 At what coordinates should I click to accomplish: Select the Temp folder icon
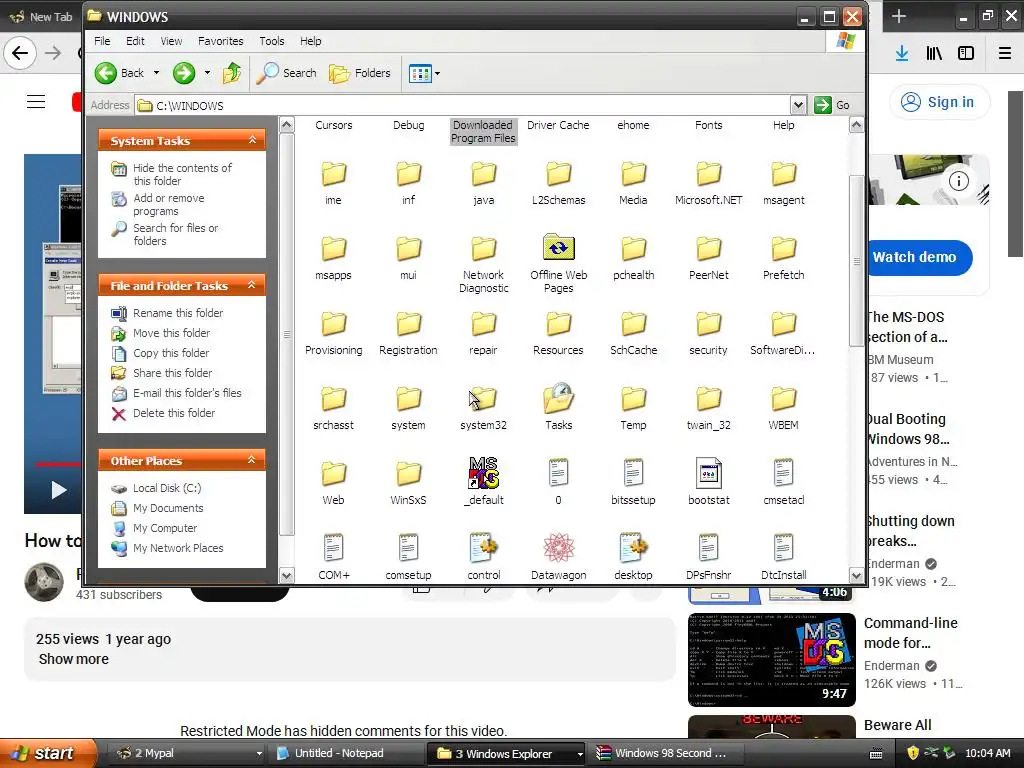pyautogui.click(x=633, y=398)
